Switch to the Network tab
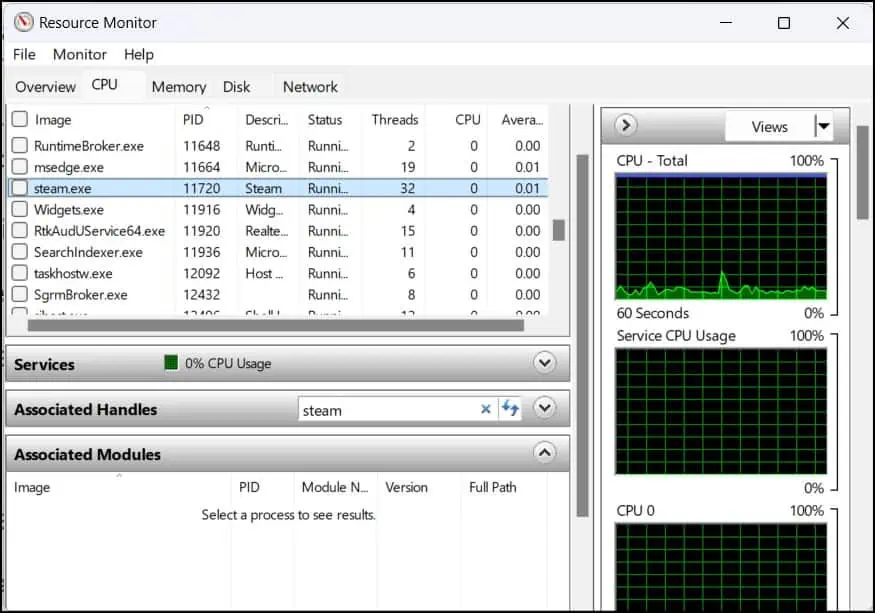 coord(310,87)
